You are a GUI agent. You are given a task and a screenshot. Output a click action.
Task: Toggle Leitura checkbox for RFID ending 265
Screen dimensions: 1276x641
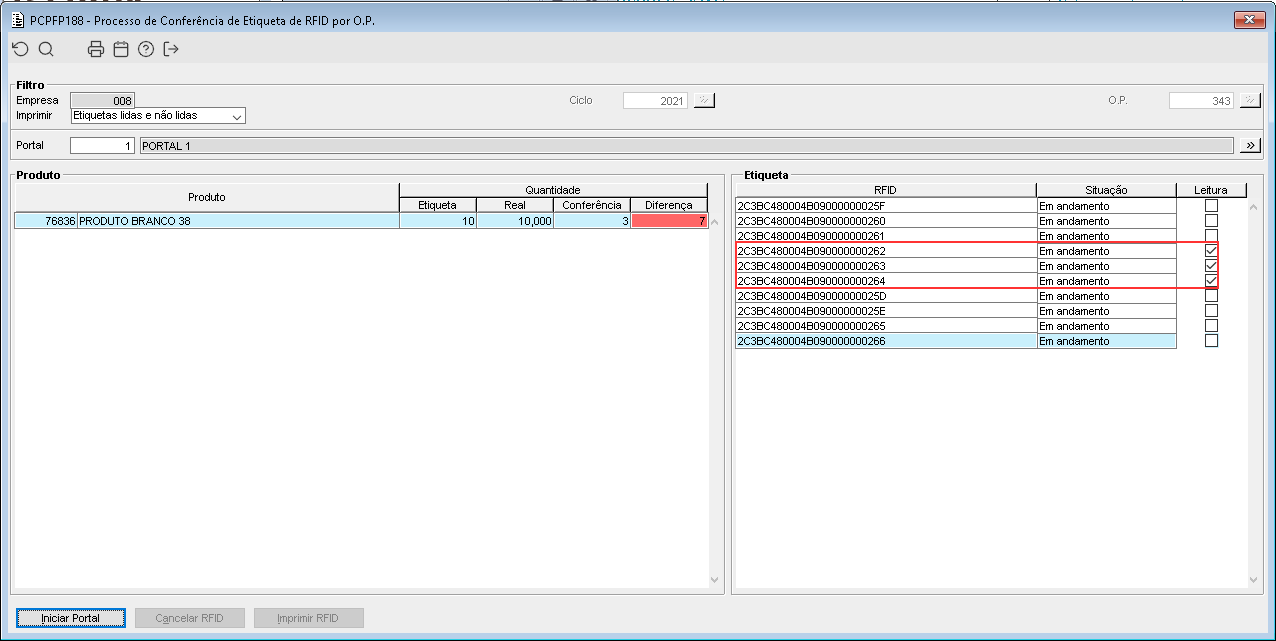pyautogui.click(x=1211, y=326)
